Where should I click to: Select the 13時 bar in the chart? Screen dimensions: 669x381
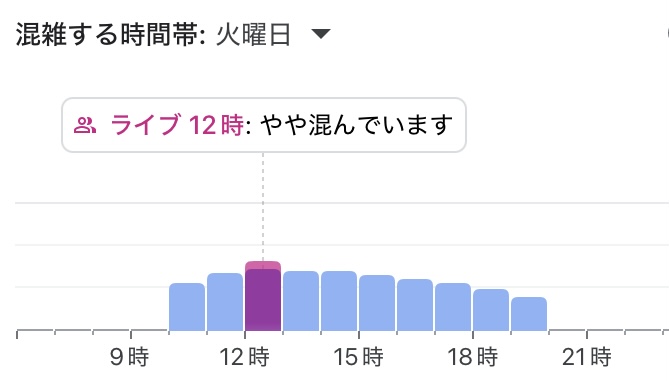coord(301,301)
